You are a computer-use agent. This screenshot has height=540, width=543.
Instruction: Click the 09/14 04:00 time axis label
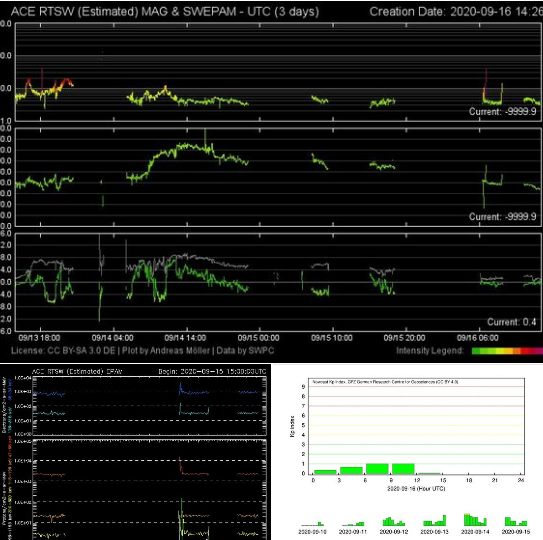112,338
